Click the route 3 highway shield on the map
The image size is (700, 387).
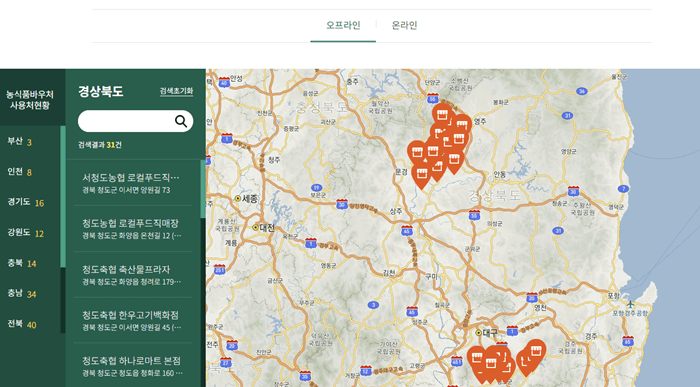tap(373, 305)
